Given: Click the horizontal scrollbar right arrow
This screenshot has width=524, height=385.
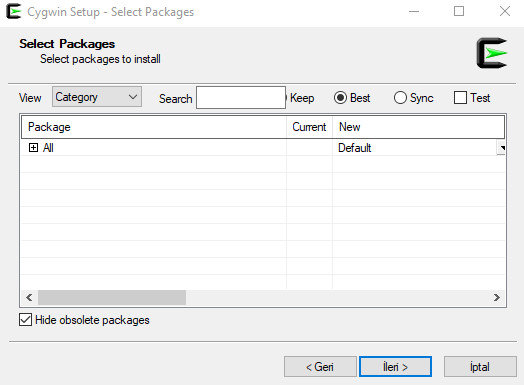Looking at the screenshot, I should tap(497, 297).
